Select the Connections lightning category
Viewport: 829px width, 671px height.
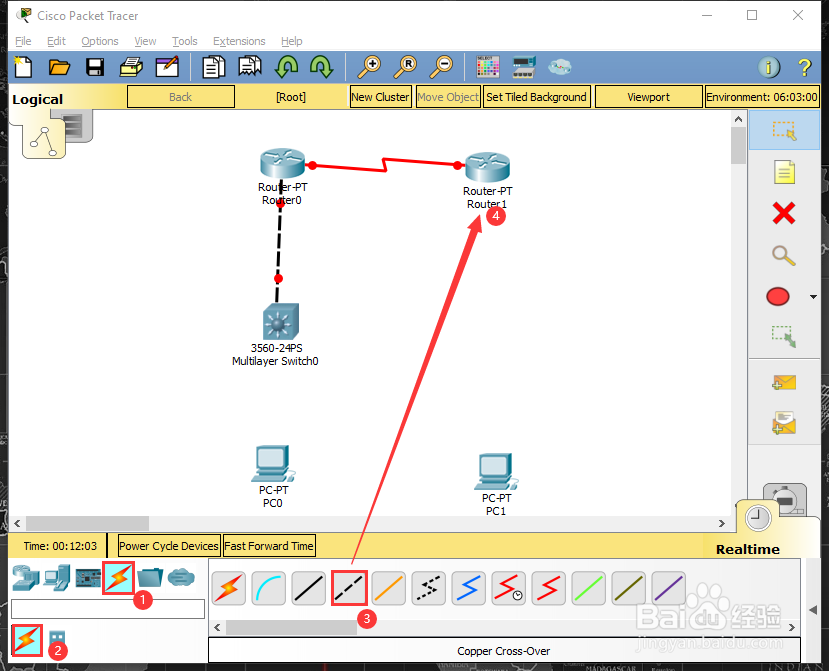119,577
